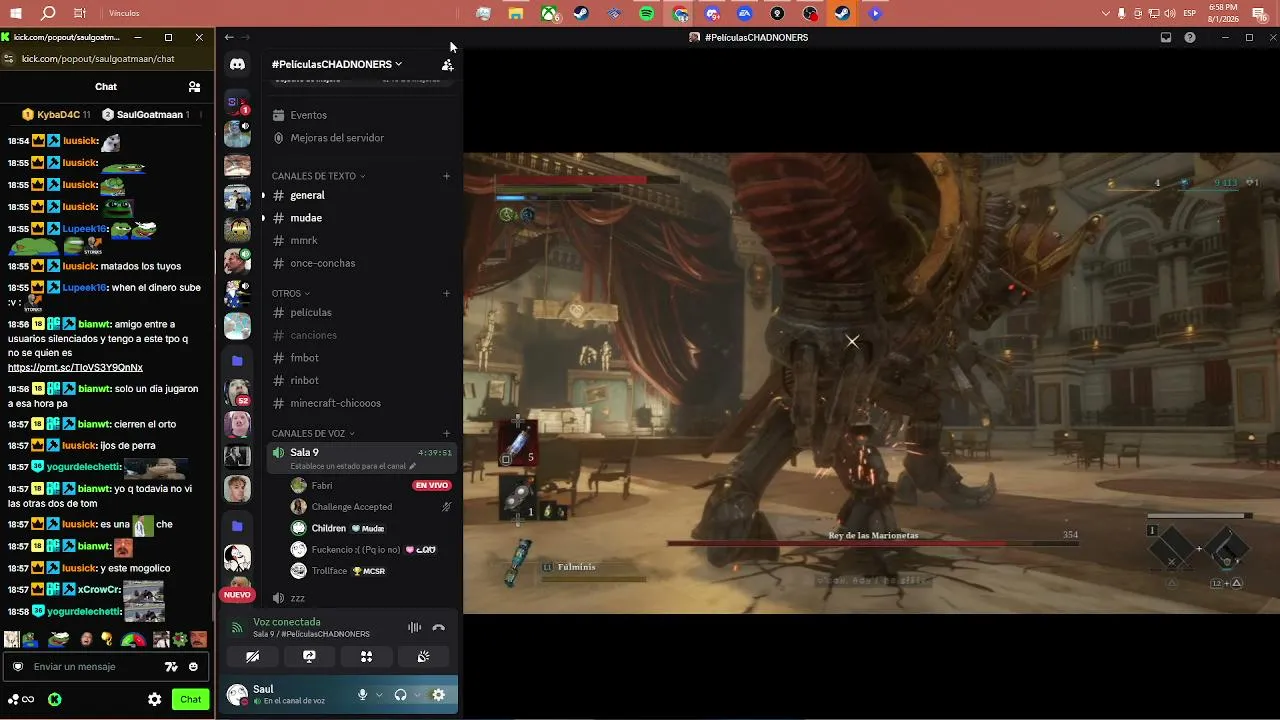
Task: Toggle camera off in Discord voice panel
Action: (252, 657)
